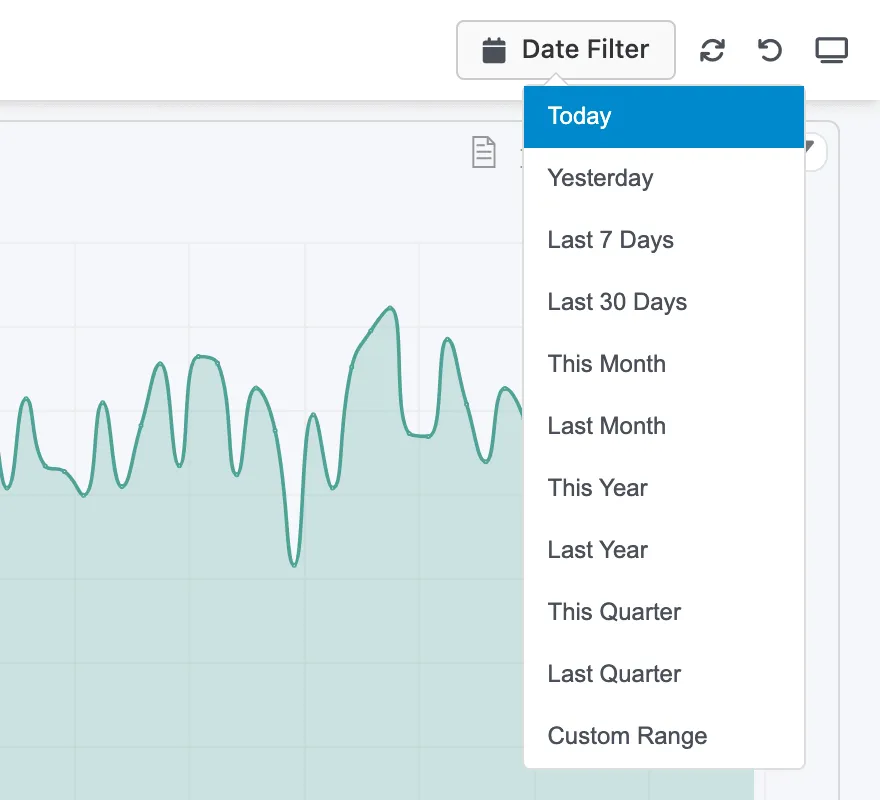
Task: Select Today from date filter menu
Action: (664, 117)
